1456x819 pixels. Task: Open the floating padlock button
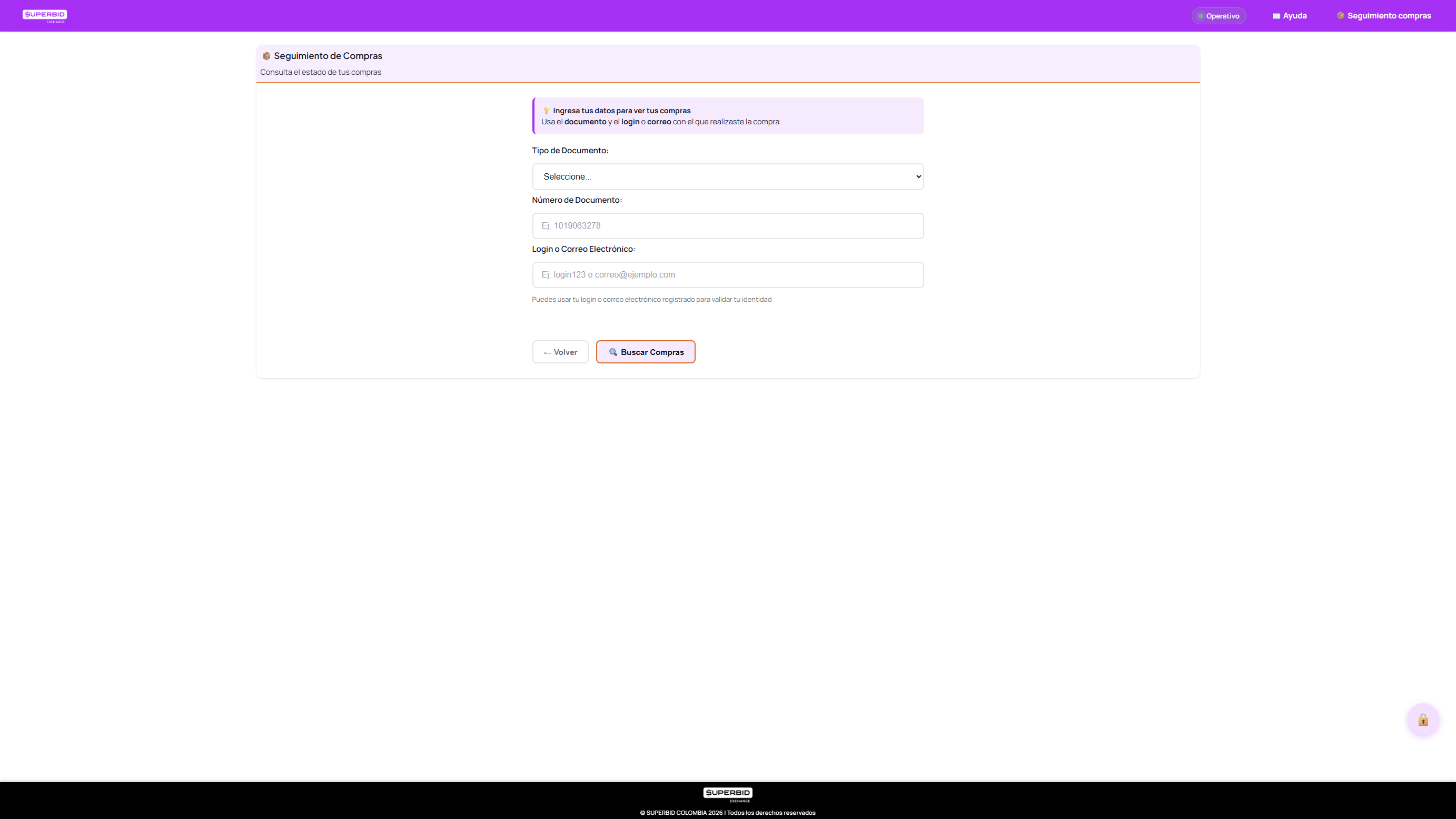pyautogui.click(x=1423, y=719)
